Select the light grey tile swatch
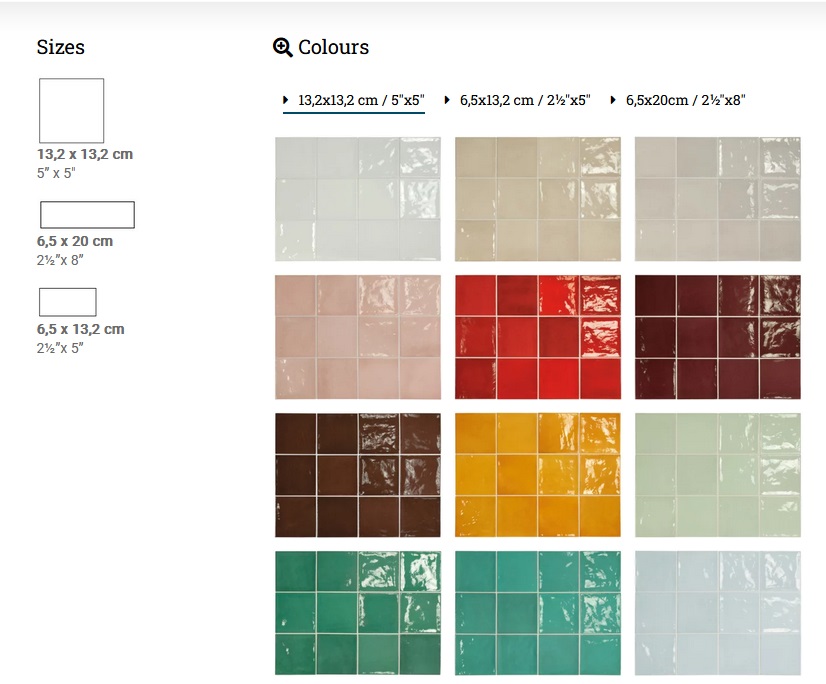Image resolution: width=826 pixels, height=684 pixels. [x=717, y=199]
